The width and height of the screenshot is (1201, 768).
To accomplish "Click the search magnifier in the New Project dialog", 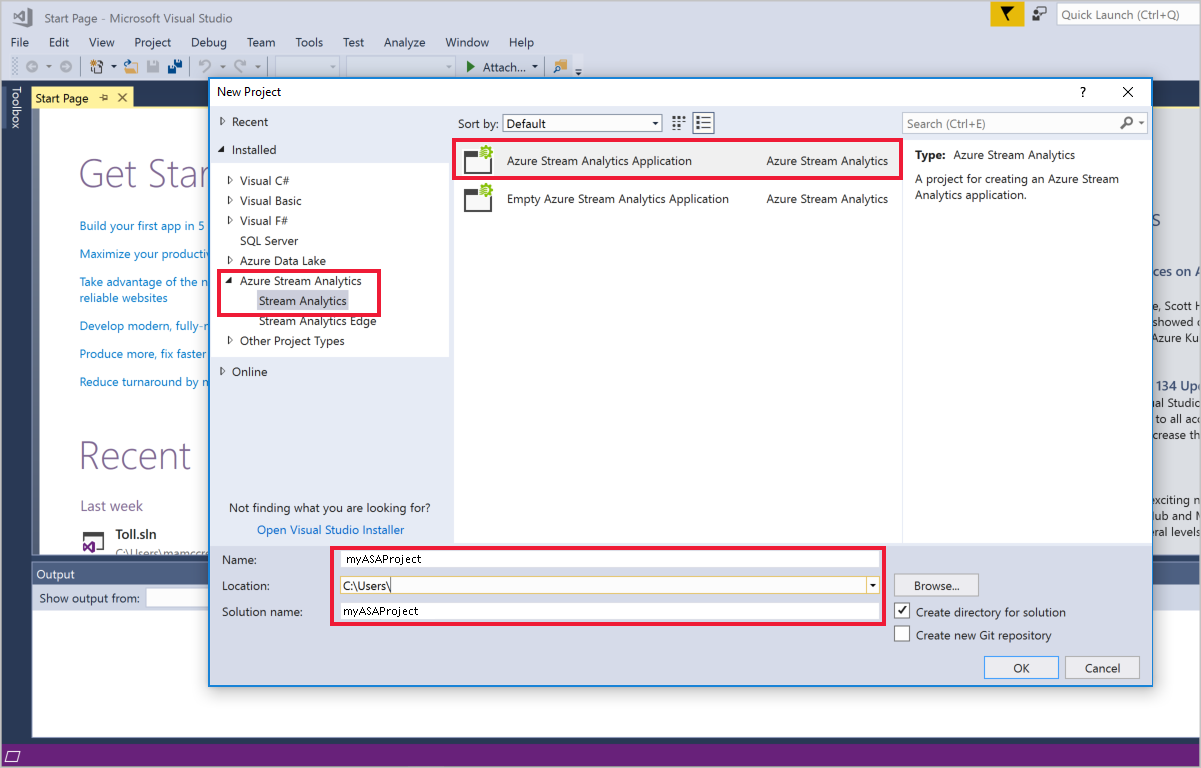I will pos(1128,122).
